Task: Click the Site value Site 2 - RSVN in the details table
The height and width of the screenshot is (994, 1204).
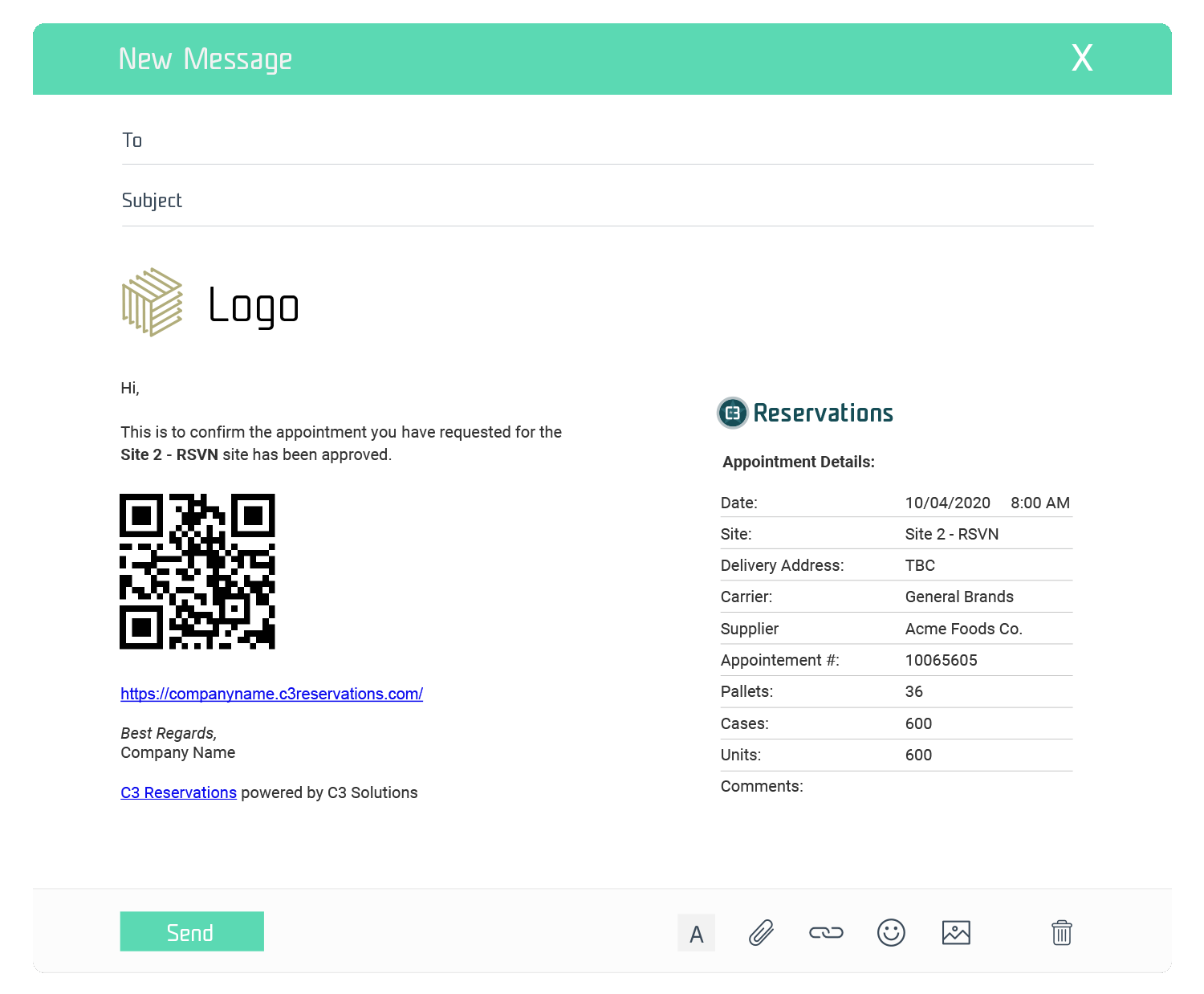Action: click(x=952, y=534)
